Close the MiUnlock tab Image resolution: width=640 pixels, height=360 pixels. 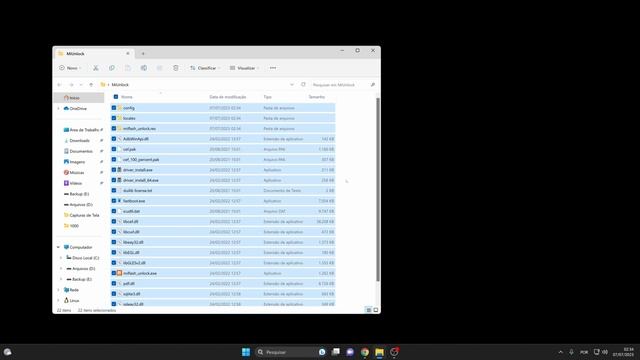coord(128,53)
